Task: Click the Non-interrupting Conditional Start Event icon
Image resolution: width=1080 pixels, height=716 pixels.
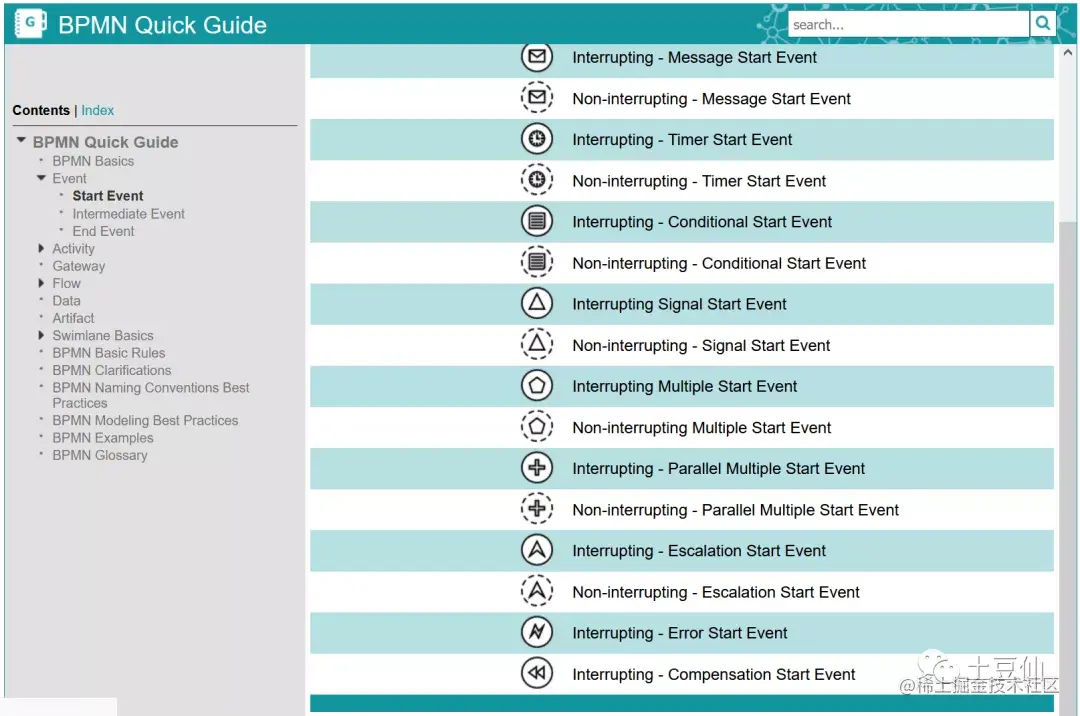Action: tap(537, 262)
